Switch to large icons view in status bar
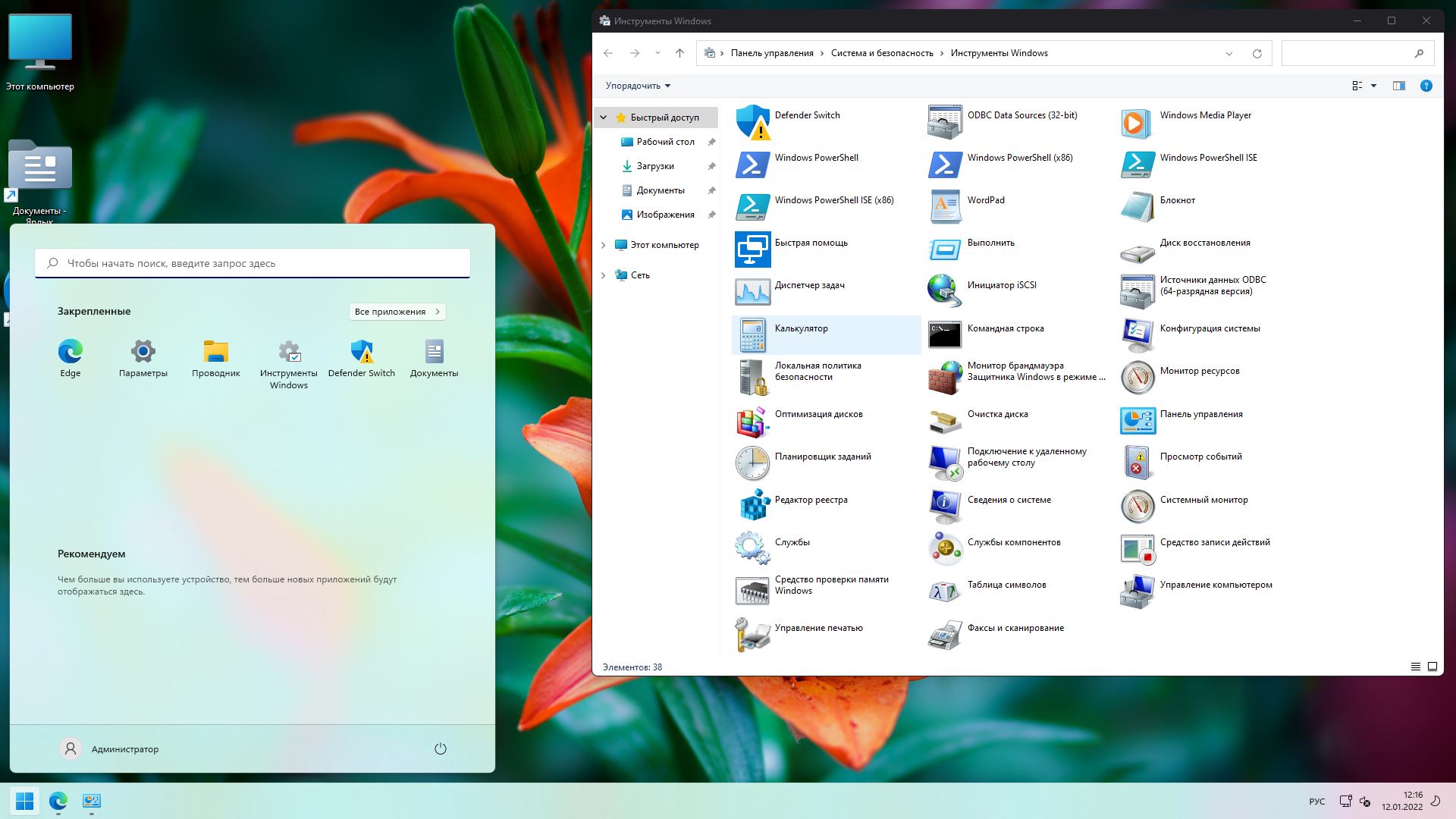 pyautogui.click(x=1432, y=667)
